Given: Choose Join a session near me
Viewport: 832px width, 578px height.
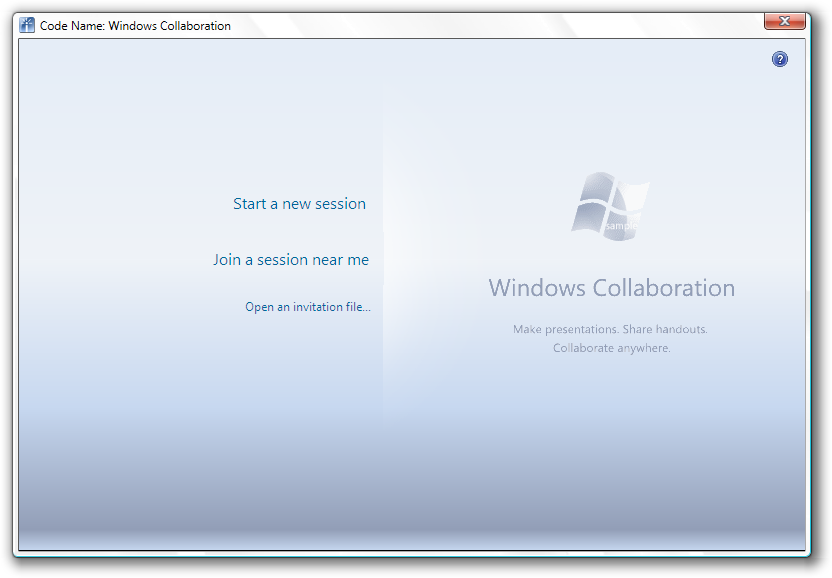Looking at the screenshot, I should point(291,260).
